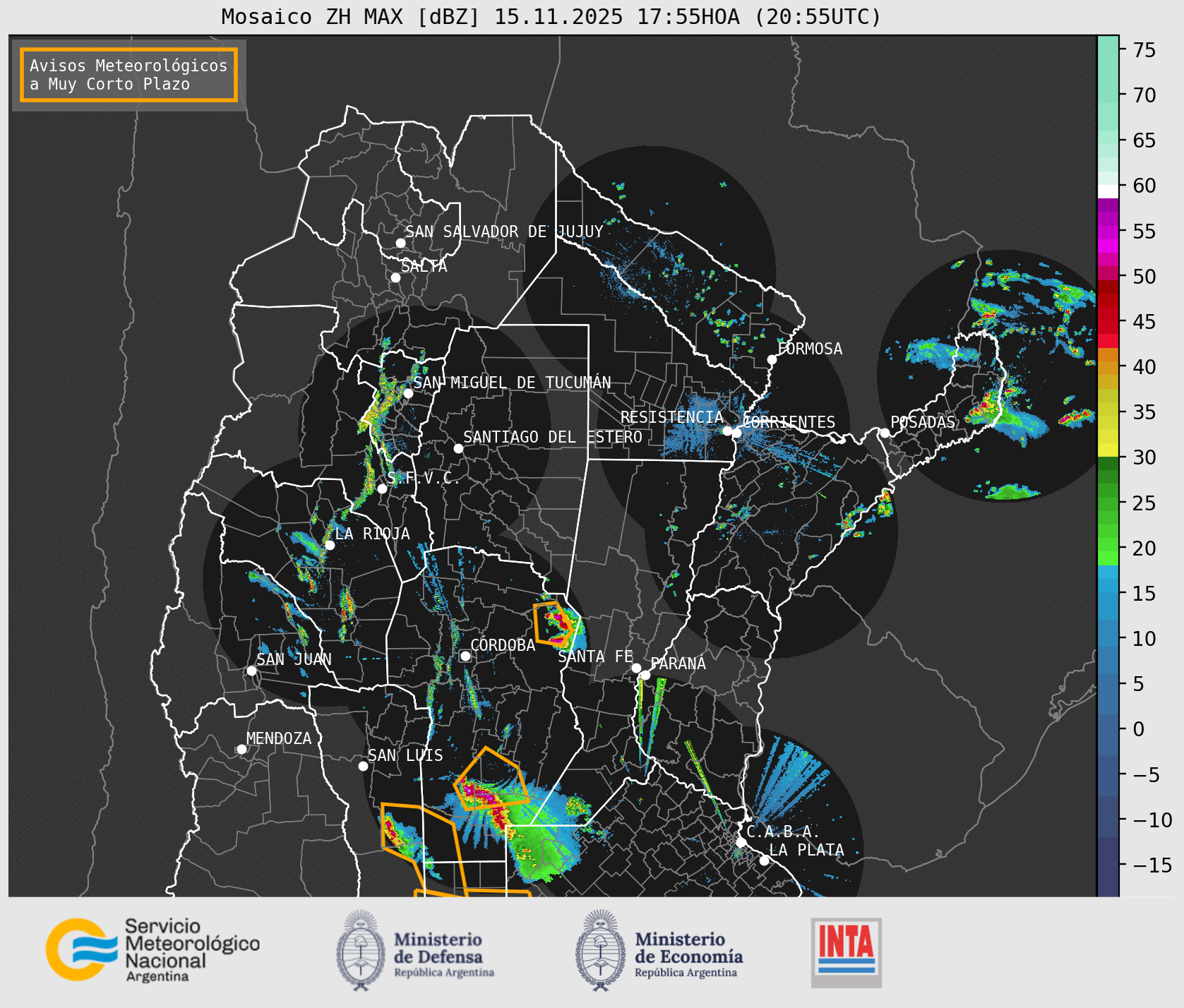Image resolution: width=1184 pixels, height=1008 pixels.
Task: Click the Salta city dot
Action: click(x=395, y=277)
